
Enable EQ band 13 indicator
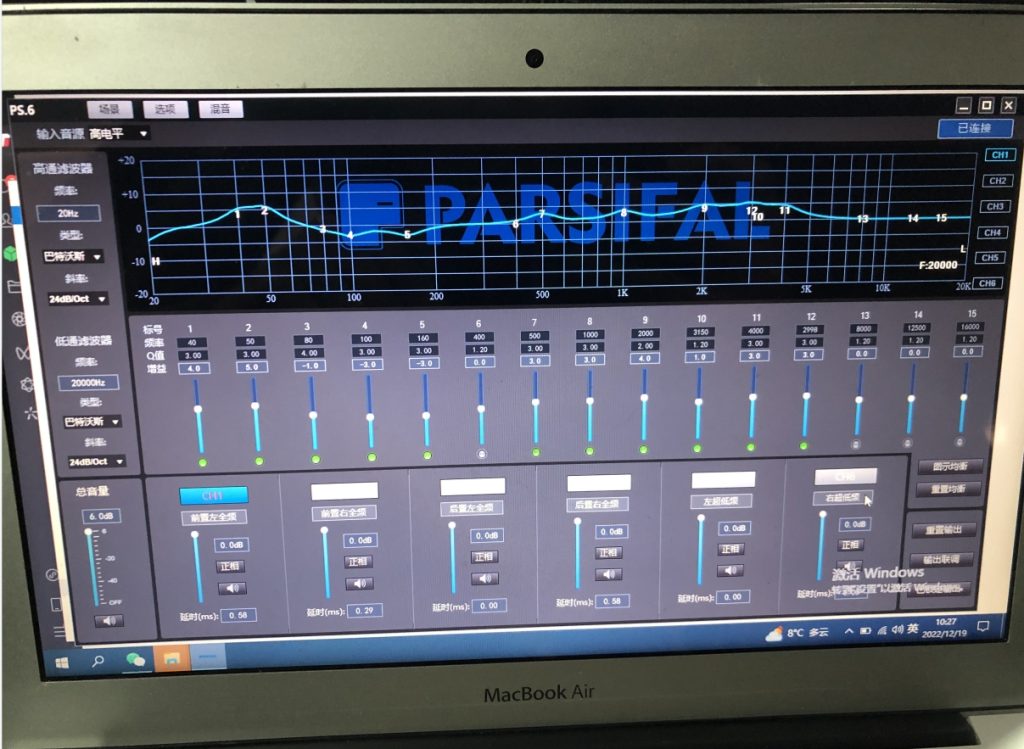pyautogui.click(x=856, y=444)
